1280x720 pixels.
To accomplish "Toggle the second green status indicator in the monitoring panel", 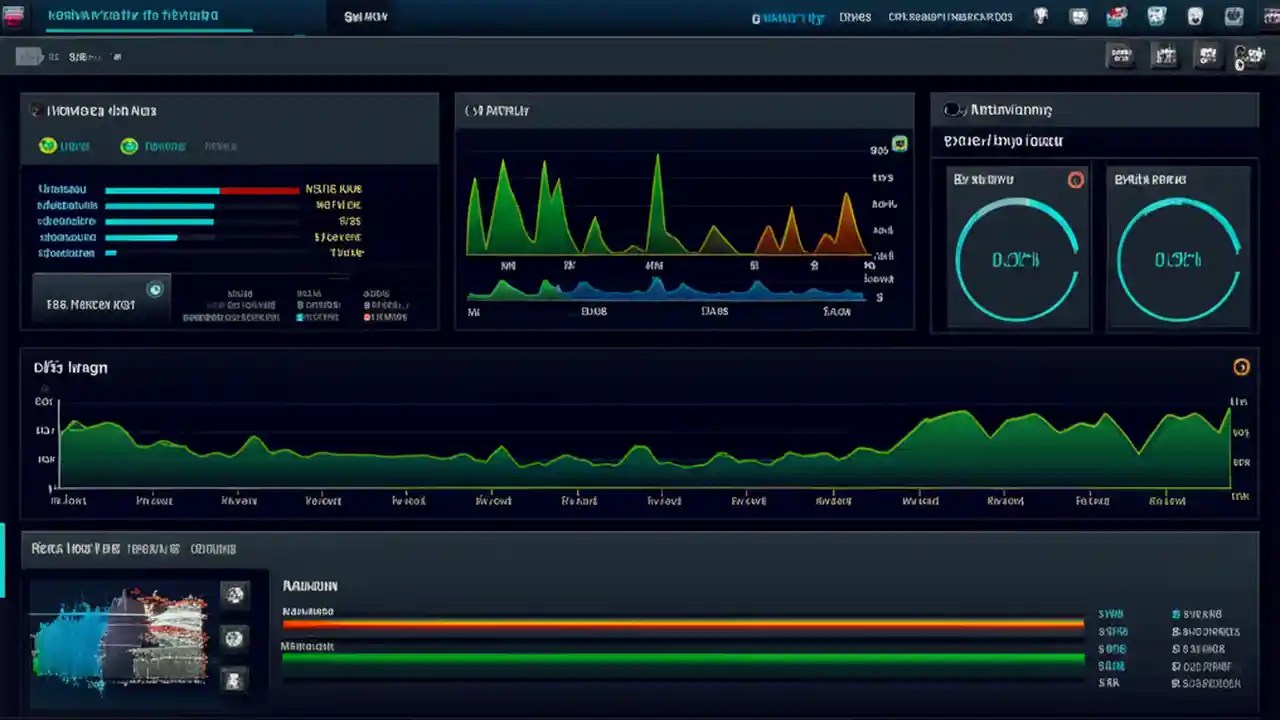I will click(x=129, y=146).
